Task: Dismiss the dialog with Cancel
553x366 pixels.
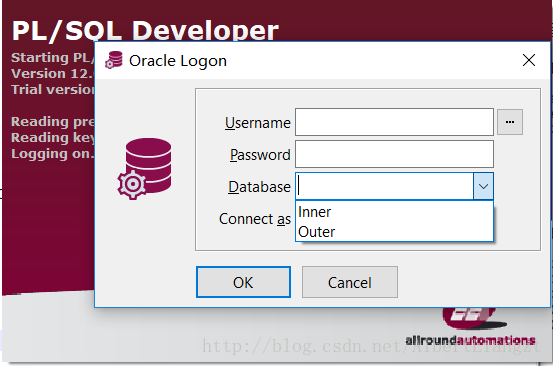Action: pos(350,282)
